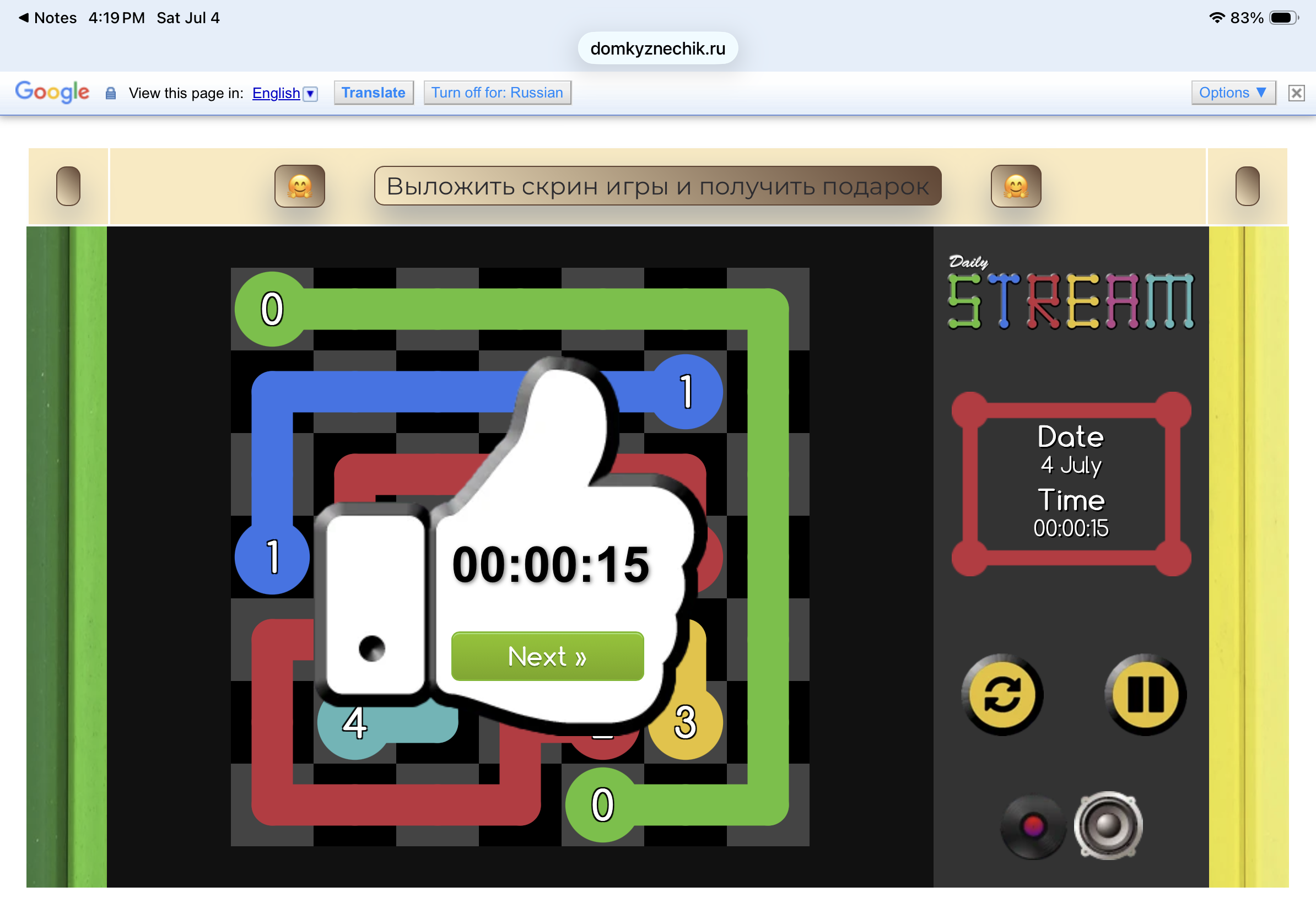Image resolution: width=1316 pixels, height=919 pixels.
Task: Expand the Options dropdown menu
Action: 1233,93
